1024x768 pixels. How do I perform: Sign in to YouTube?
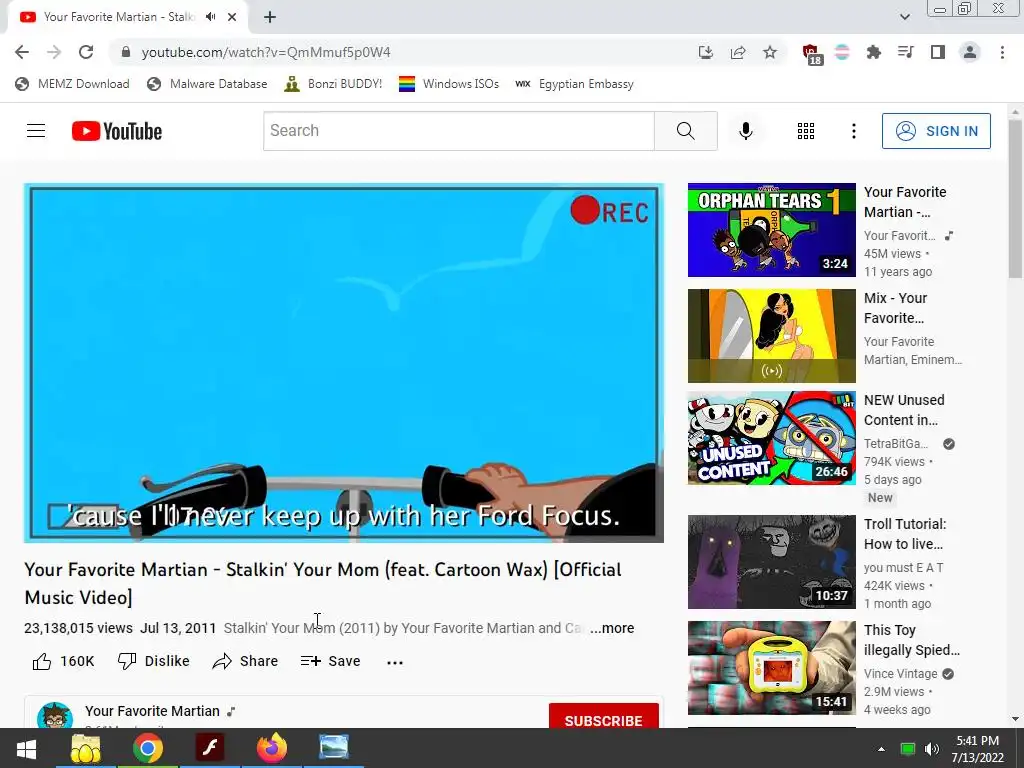(936, 131)
